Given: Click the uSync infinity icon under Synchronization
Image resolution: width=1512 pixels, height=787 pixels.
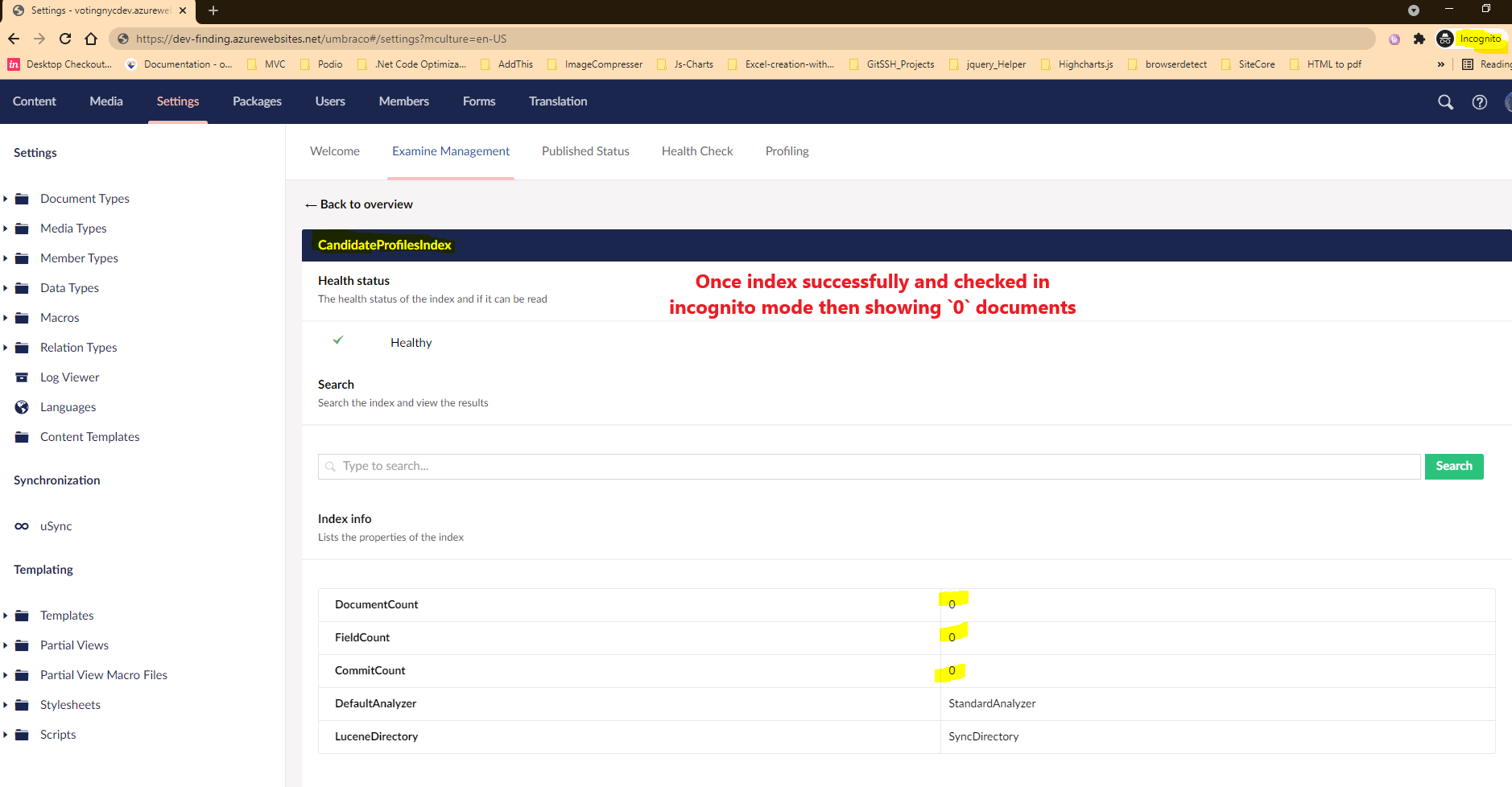Looking at the screenshot, I should click(x=22, y=525).
